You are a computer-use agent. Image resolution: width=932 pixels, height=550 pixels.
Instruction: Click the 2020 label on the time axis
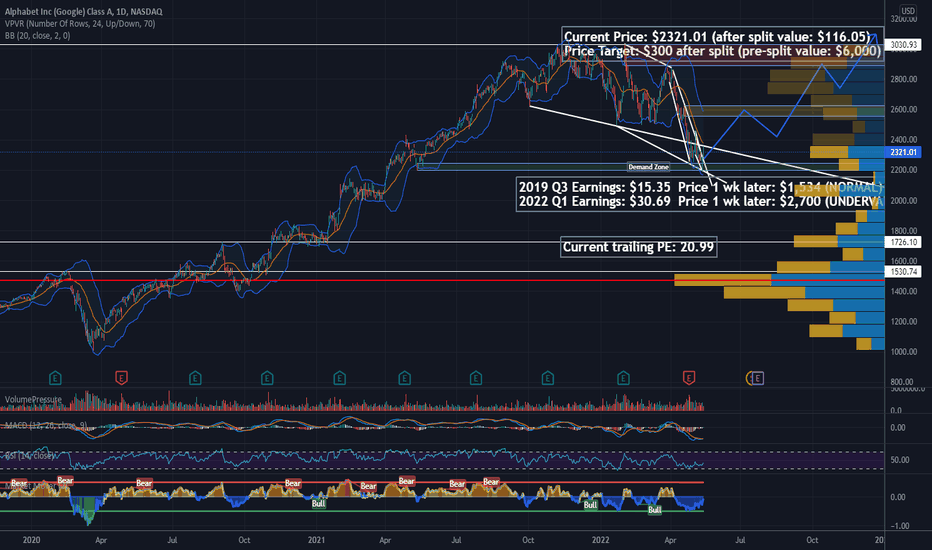pos(31,540)
